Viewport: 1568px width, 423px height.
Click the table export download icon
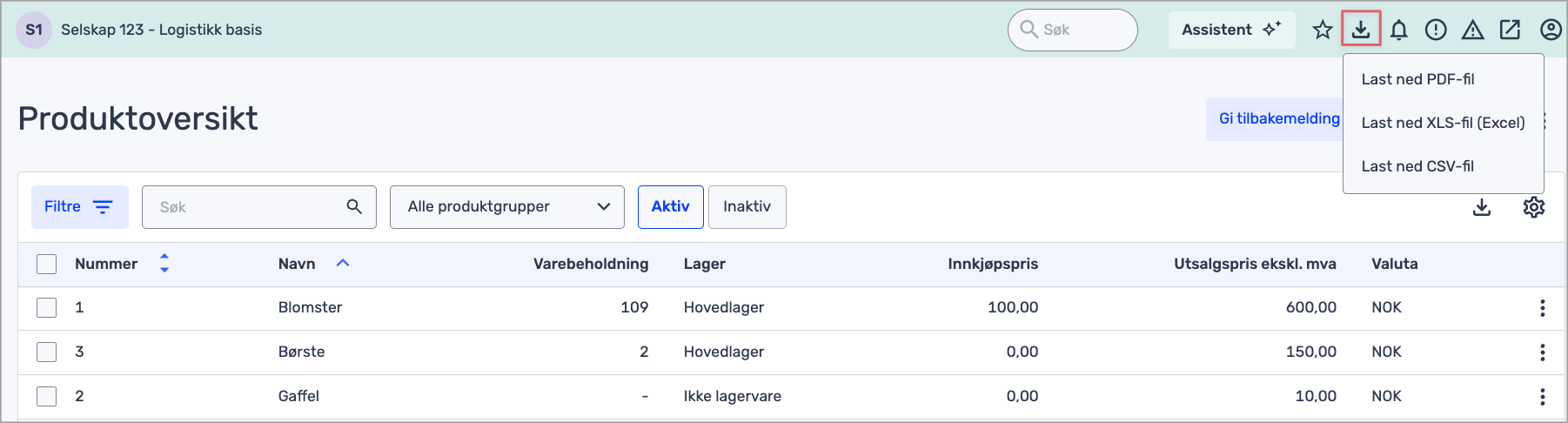click(1482, 207)
